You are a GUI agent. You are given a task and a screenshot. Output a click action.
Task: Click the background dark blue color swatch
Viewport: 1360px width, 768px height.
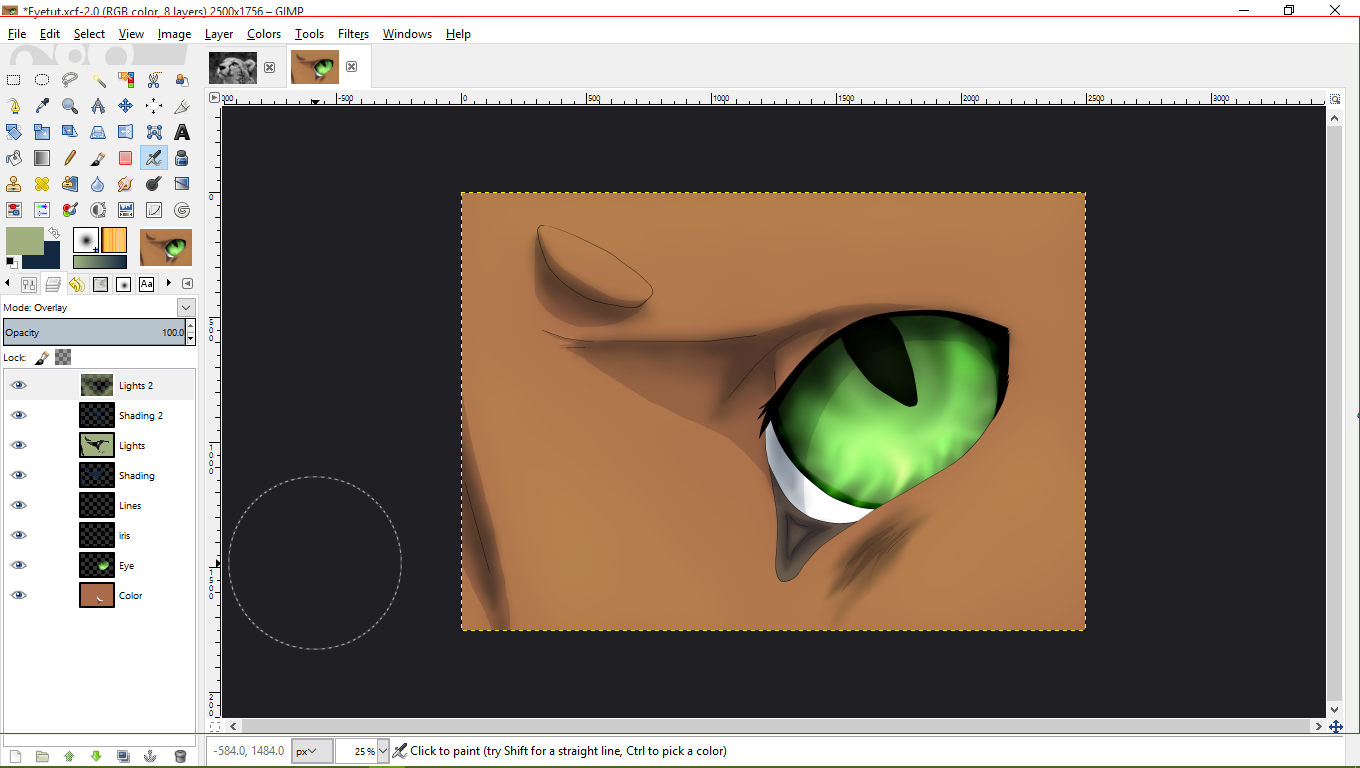click(x=48, y=257)
